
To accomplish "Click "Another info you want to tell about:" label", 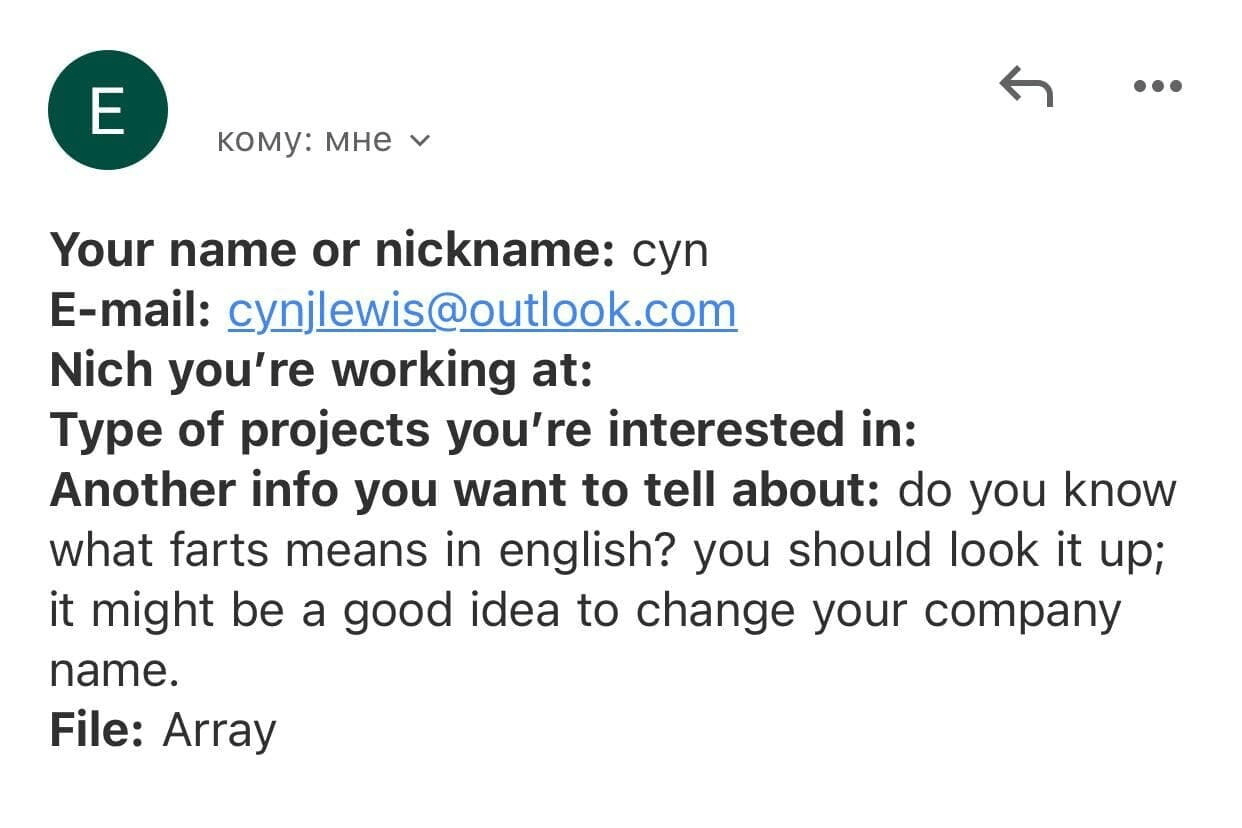I will [x=464, y=491].
